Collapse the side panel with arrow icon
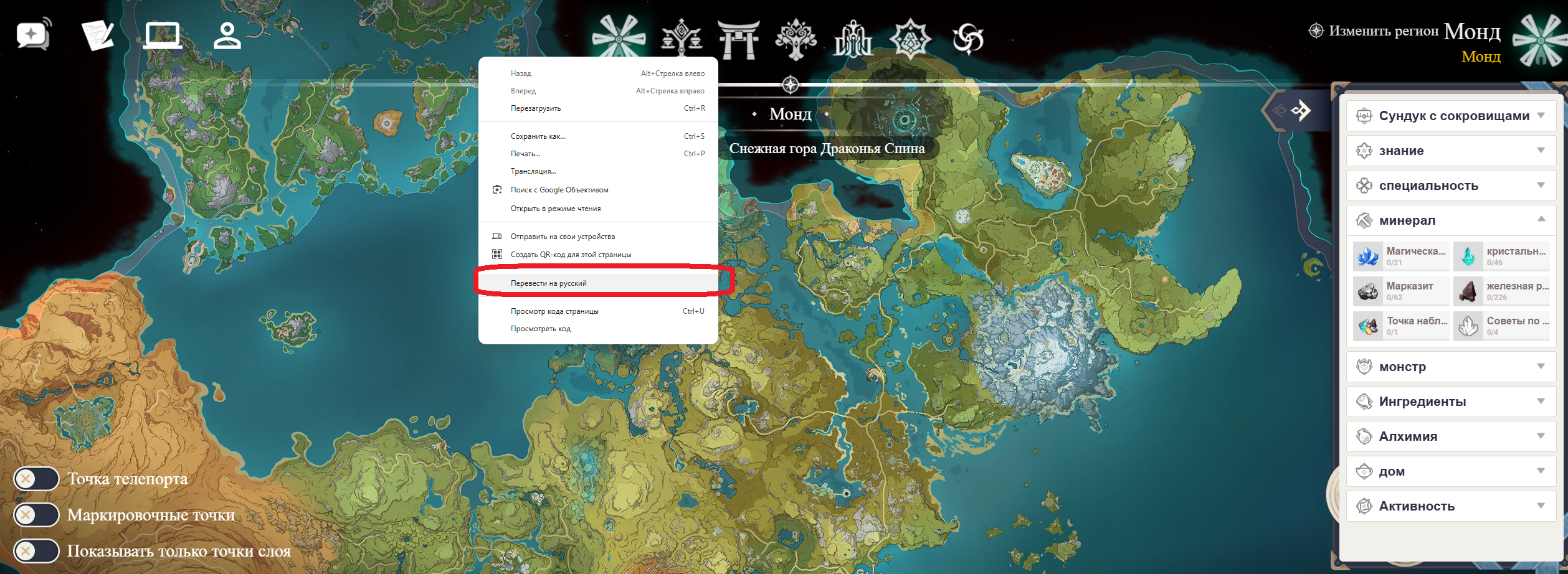 click(1300, 111)
